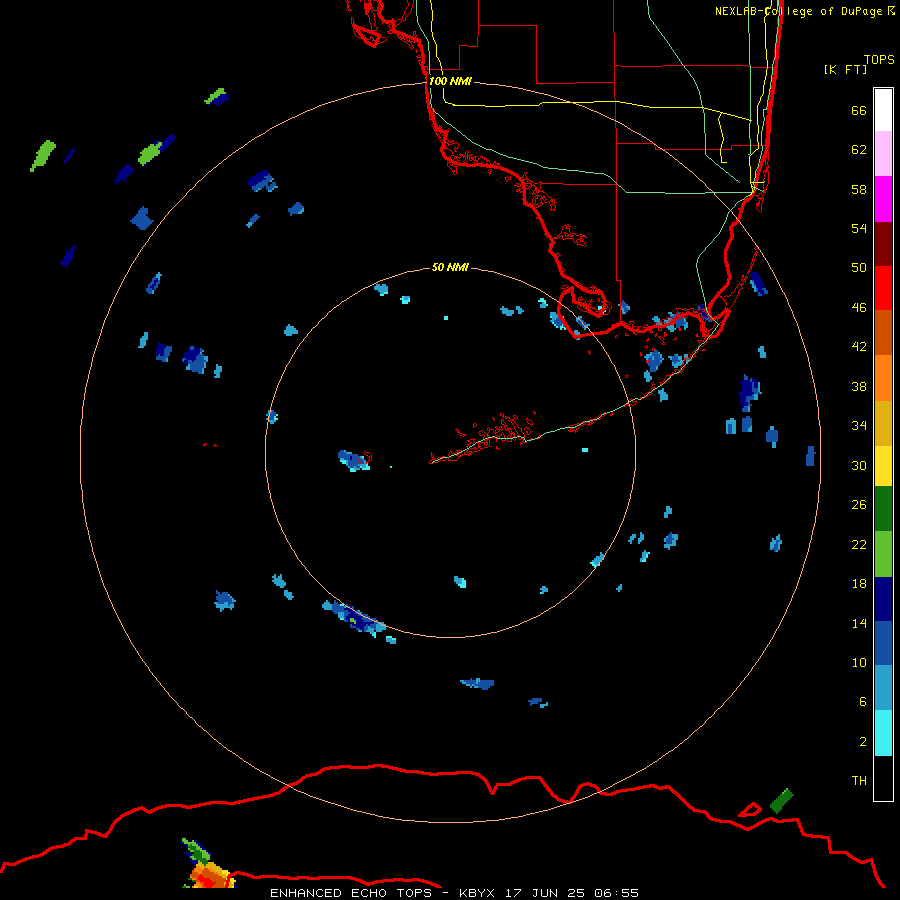Click the "50" legend value

click(859, 267)
